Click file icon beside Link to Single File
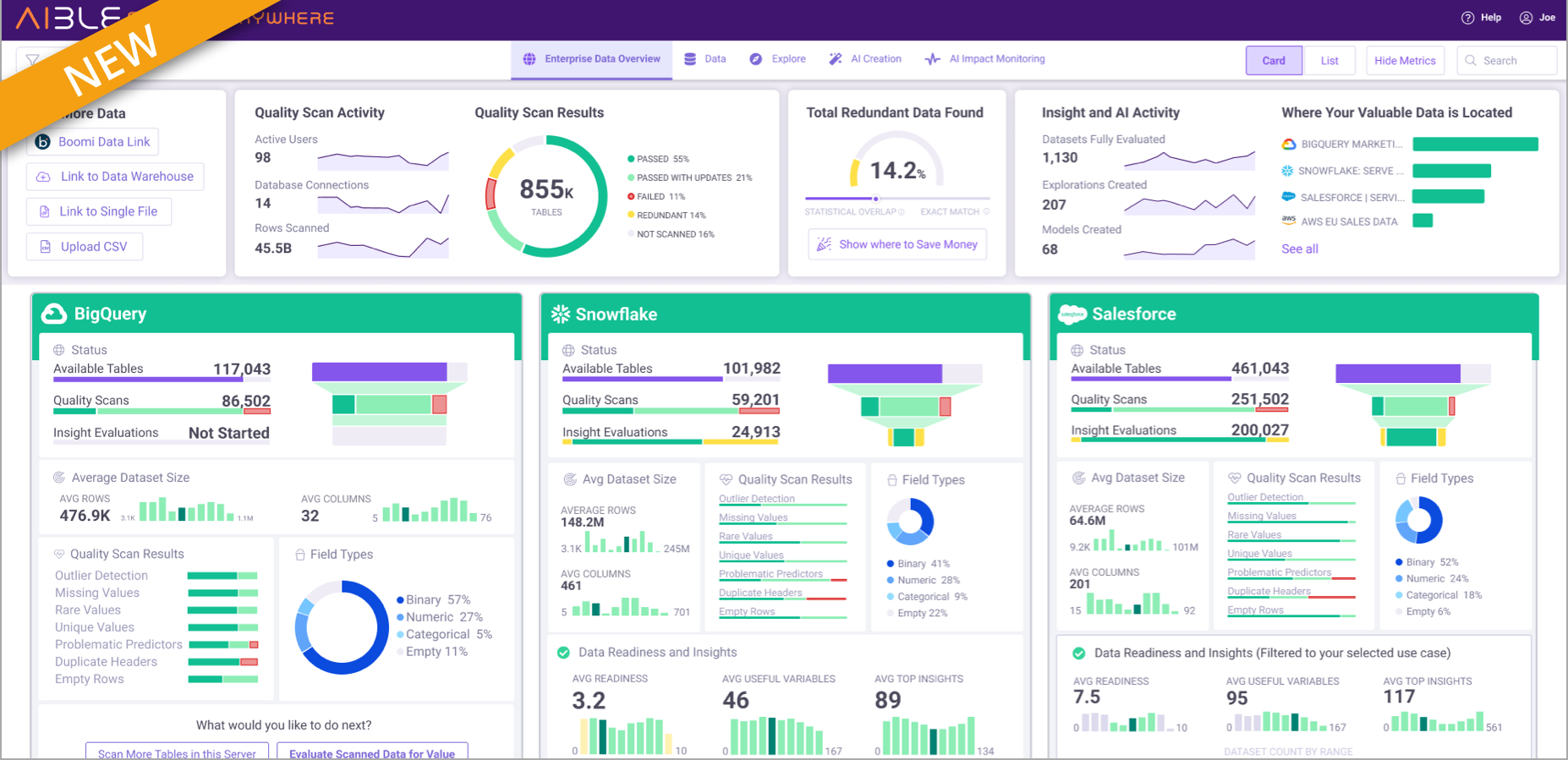This screenshot has height=760, width=1568. 44,211
